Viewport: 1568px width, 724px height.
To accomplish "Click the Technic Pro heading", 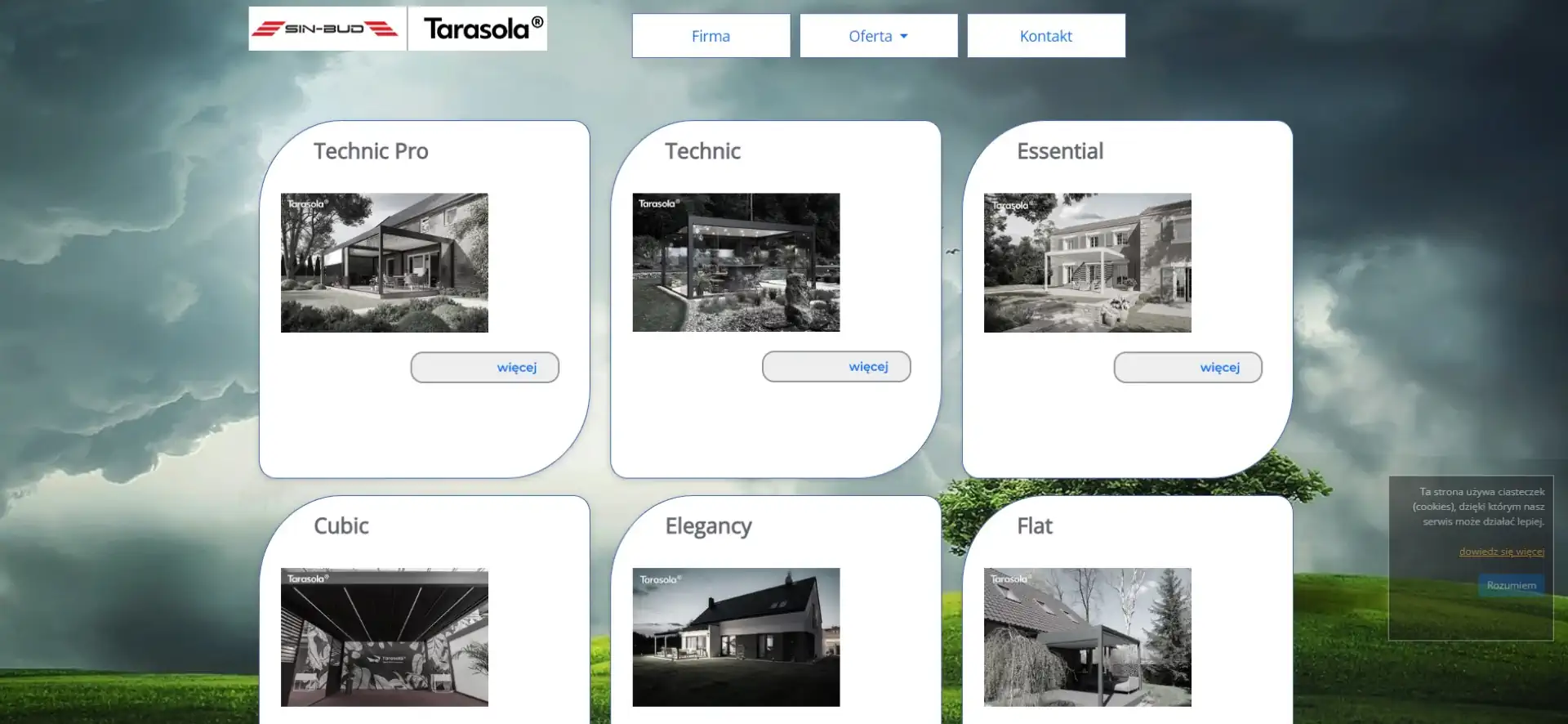I will (x=371, y=151).
